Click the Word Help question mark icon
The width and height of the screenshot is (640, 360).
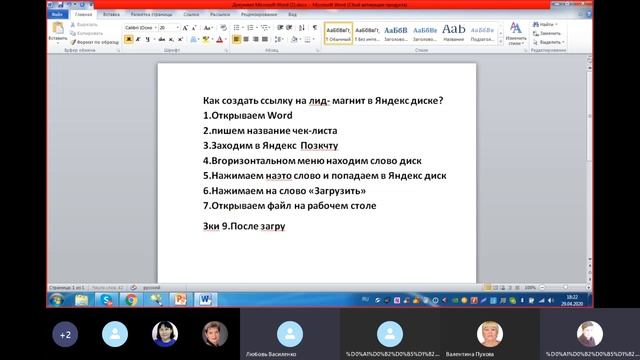pyautogui.click(x=589, y=14)
